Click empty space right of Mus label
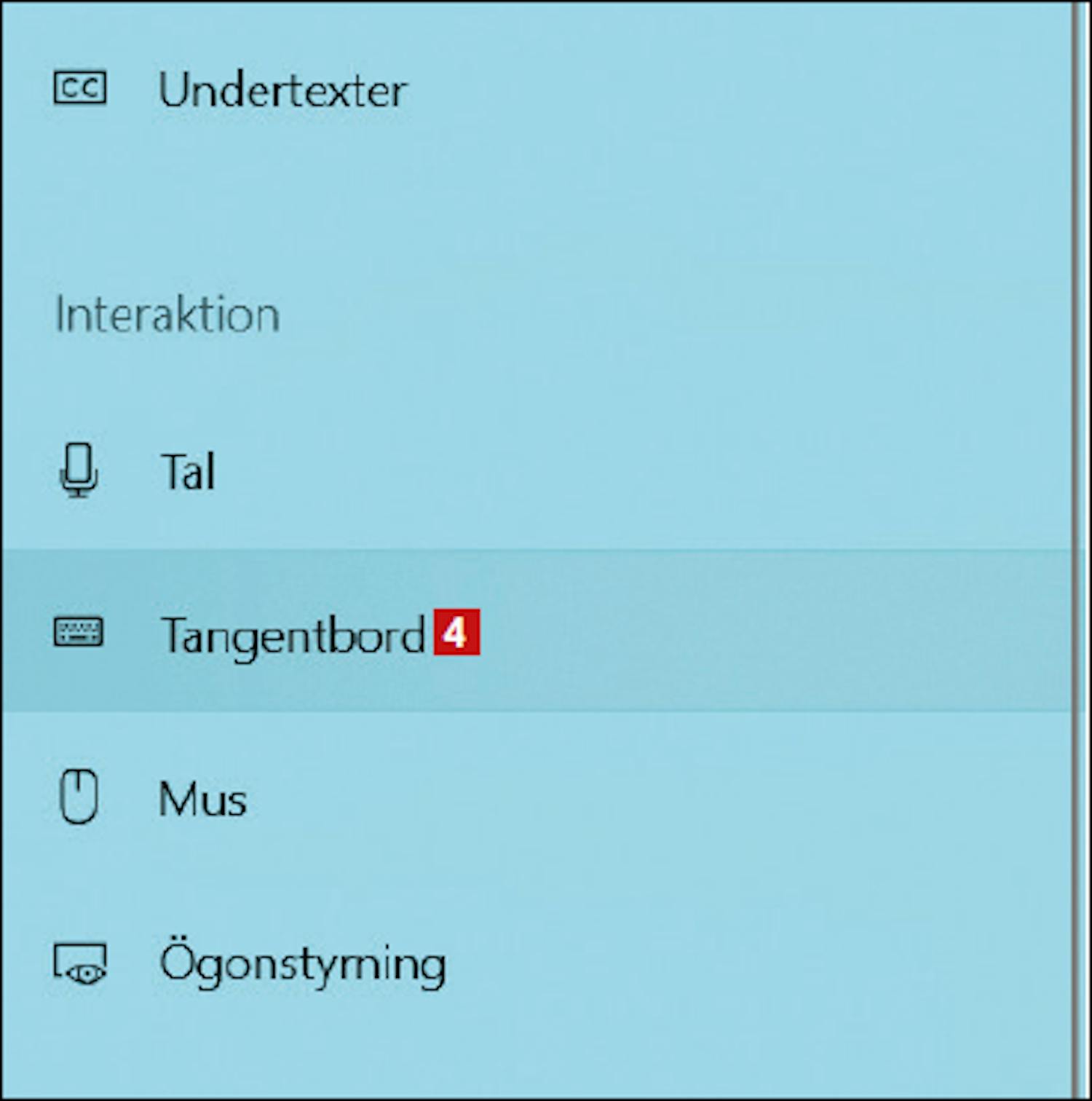The height and width of the screenshot is (1101, 1092). click(655, 798)
